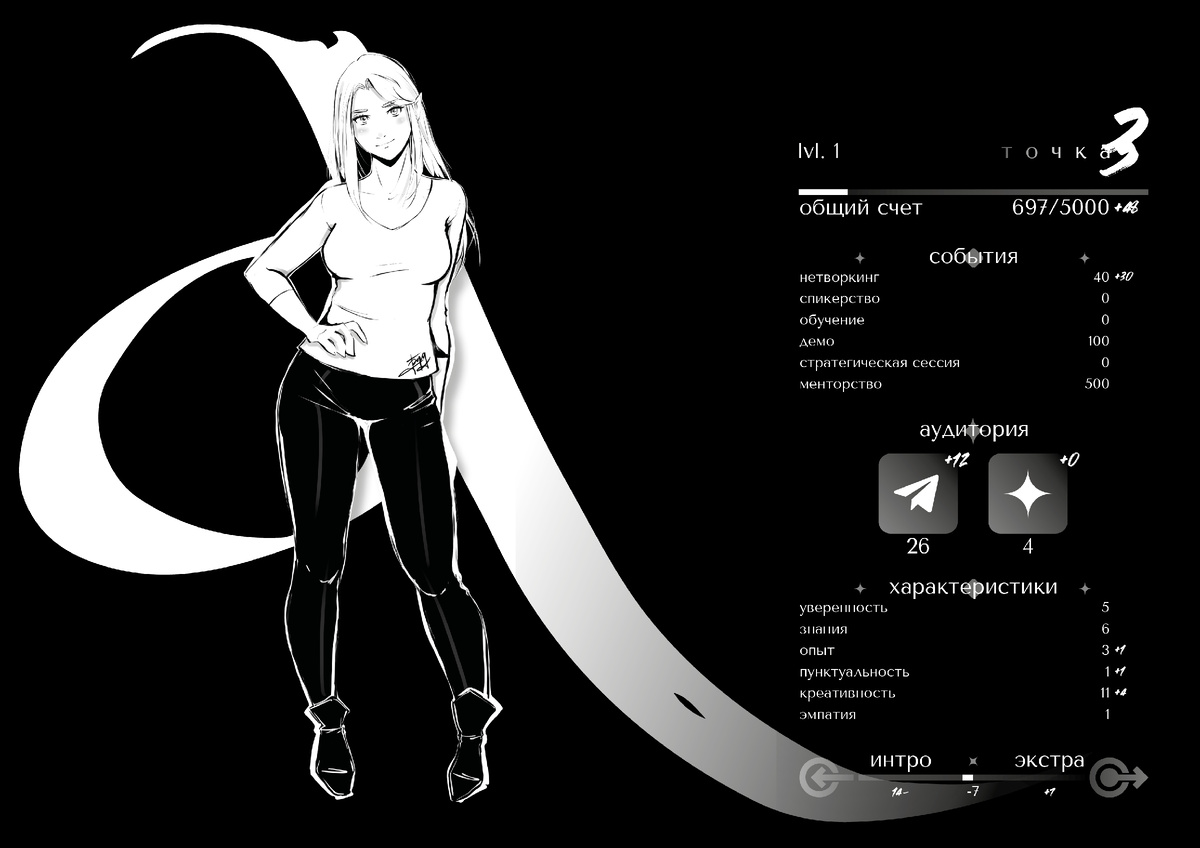The image size is (1200, 848).
Task: Click the нетворкинг value 40
Action: point(1101,277)
